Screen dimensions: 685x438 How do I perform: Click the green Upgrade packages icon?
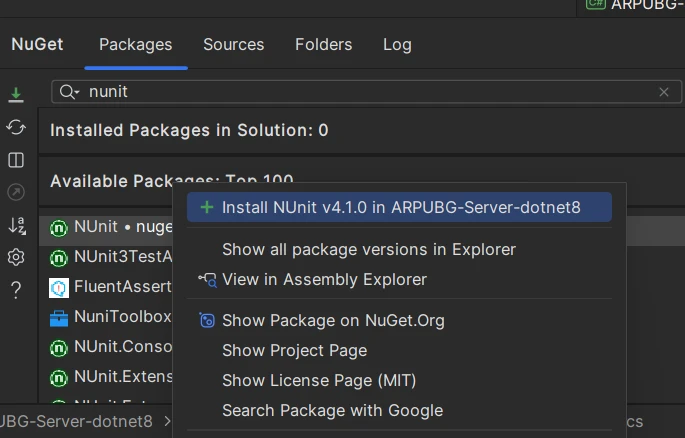[x=16, y=95]
